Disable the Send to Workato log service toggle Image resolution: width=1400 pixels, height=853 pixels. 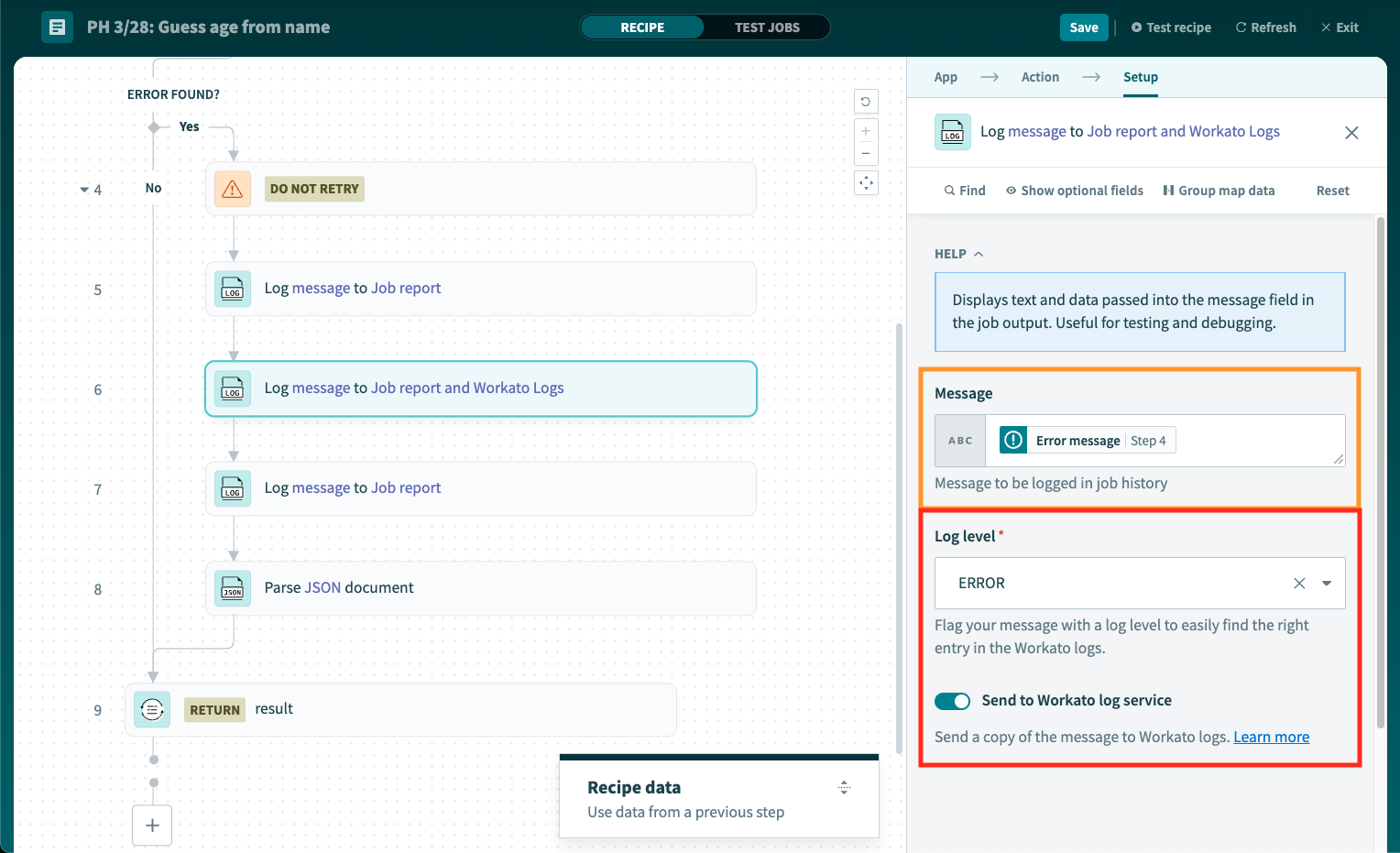(952, 700)
